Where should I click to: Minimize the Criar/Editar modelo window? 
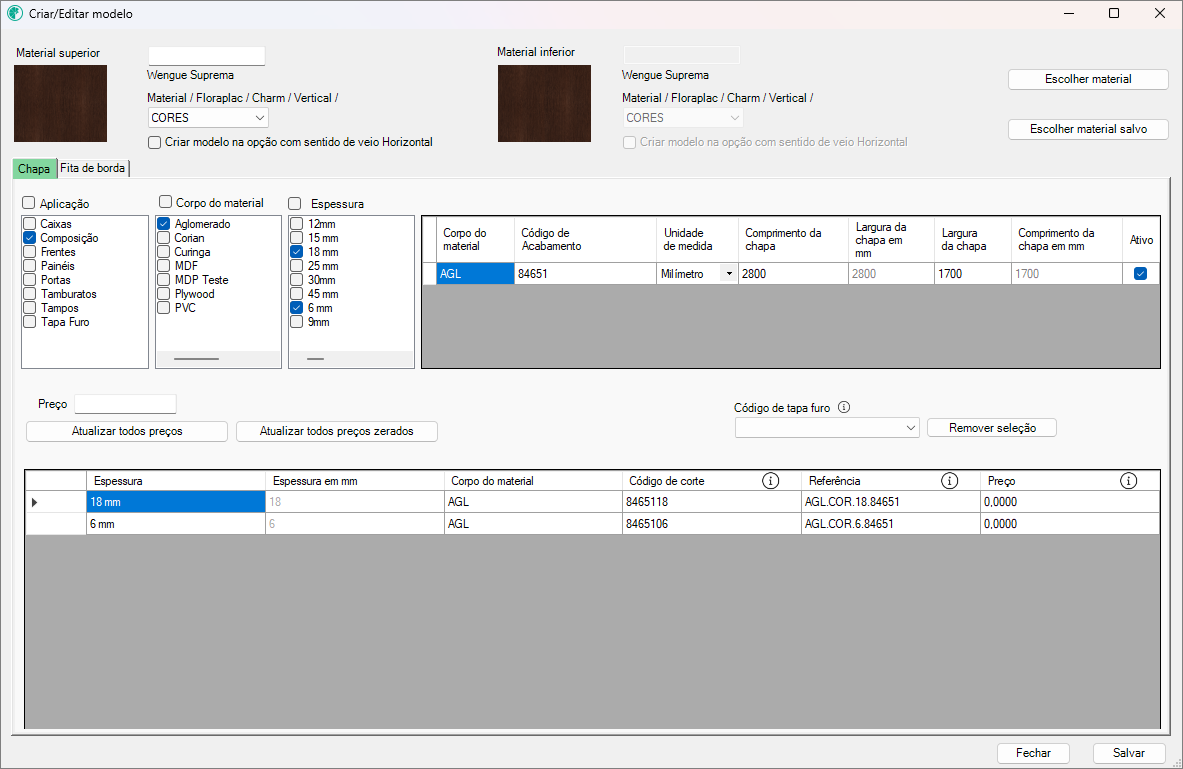click(x=1067, y=14)
